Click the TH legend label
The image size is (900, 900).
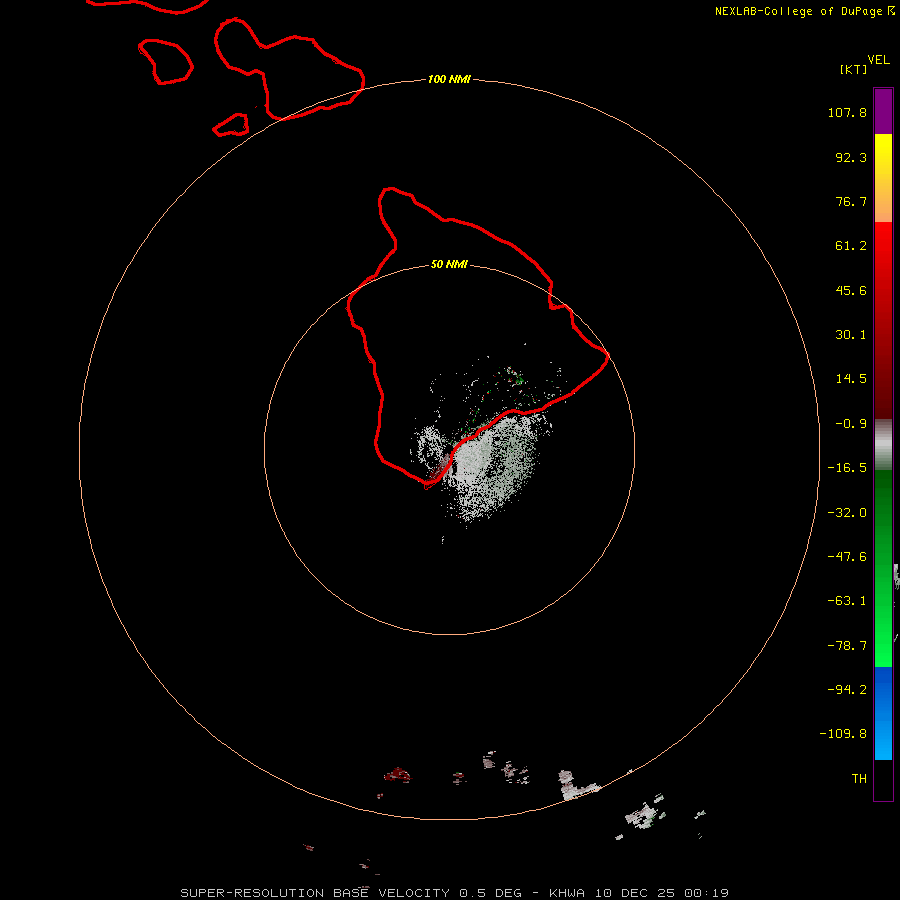coord(859,779)
